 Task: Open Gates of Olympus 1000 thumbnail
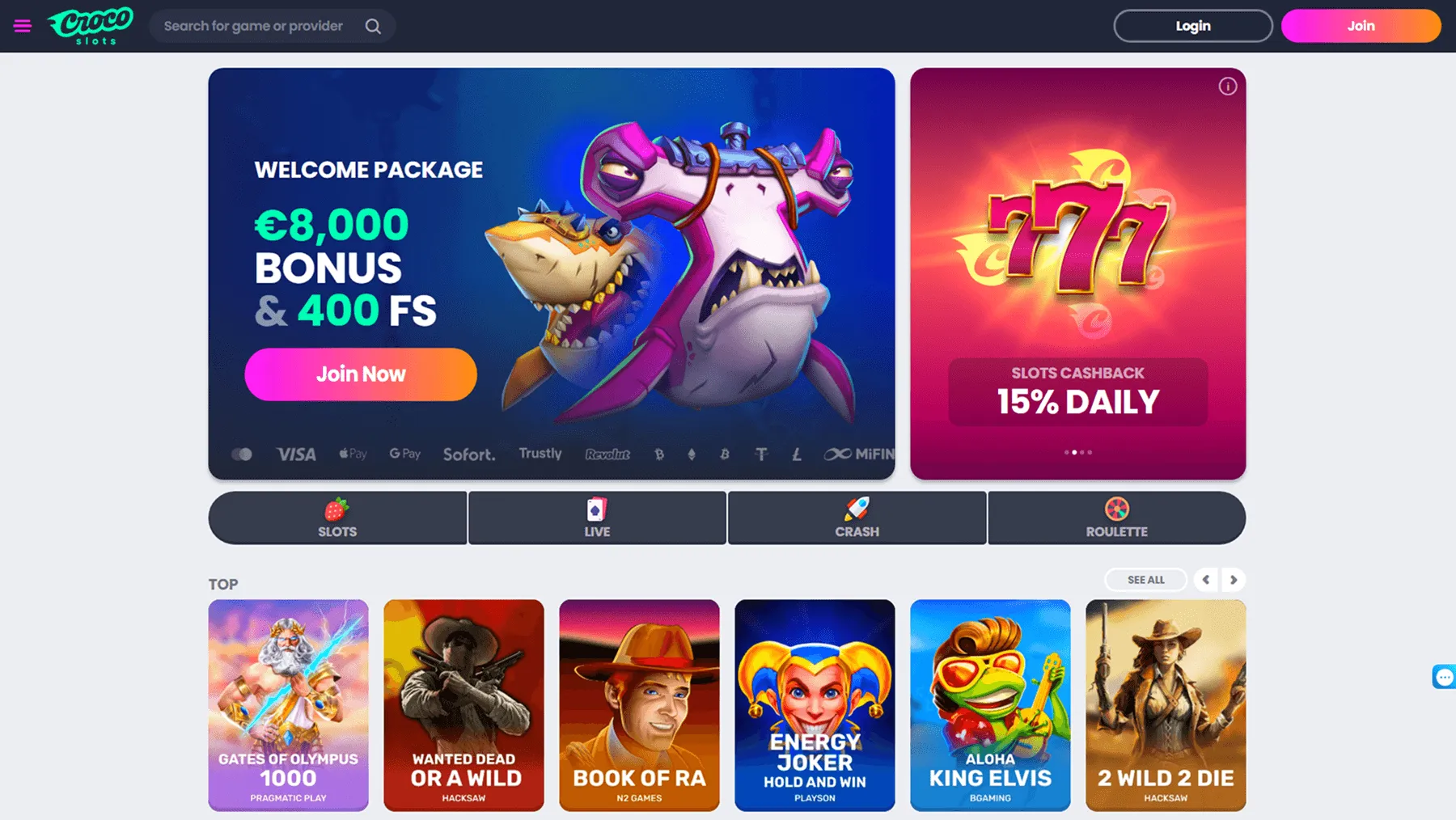288,705
